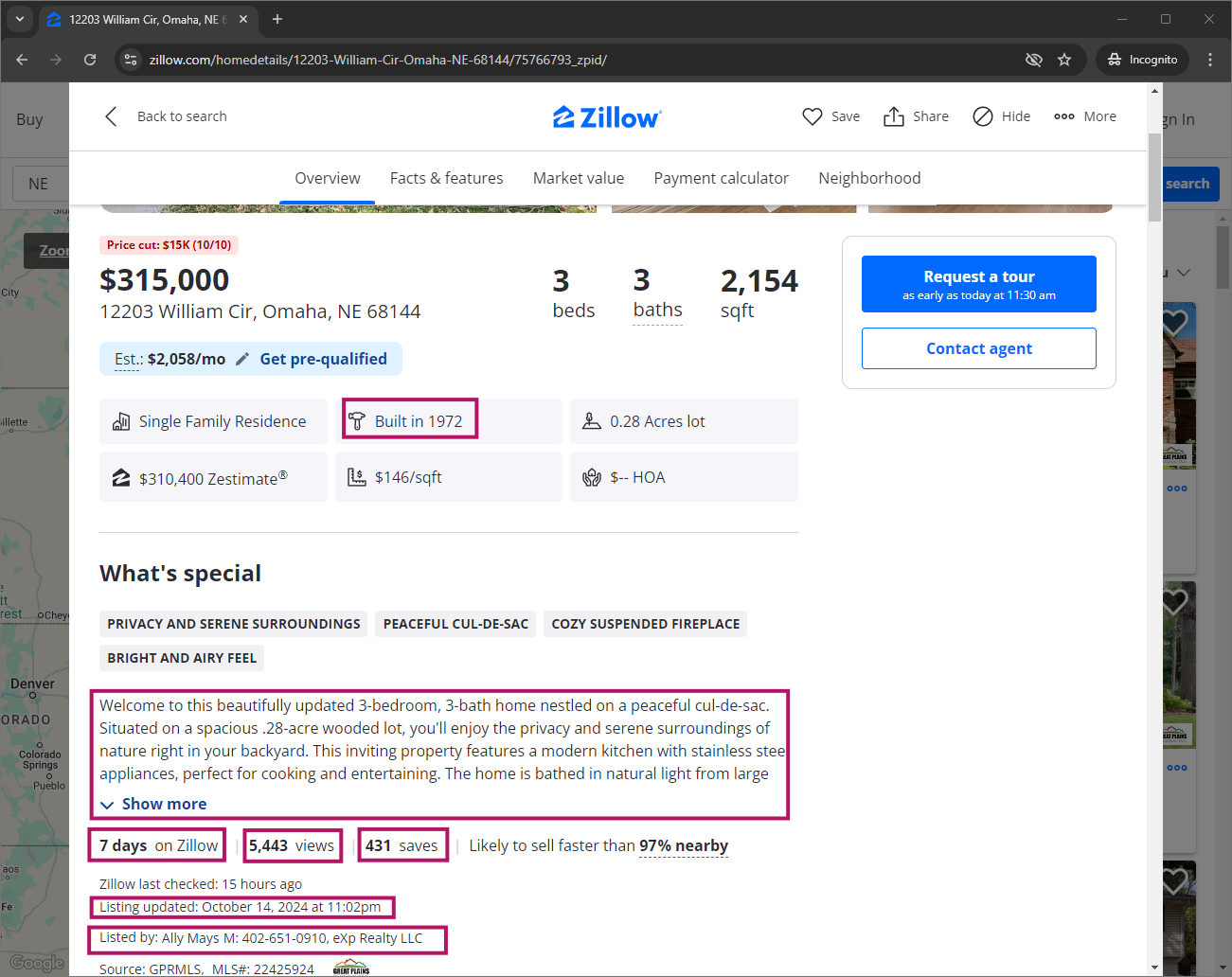
Task: Click the Save heart icon
Action: coord(812,116)
